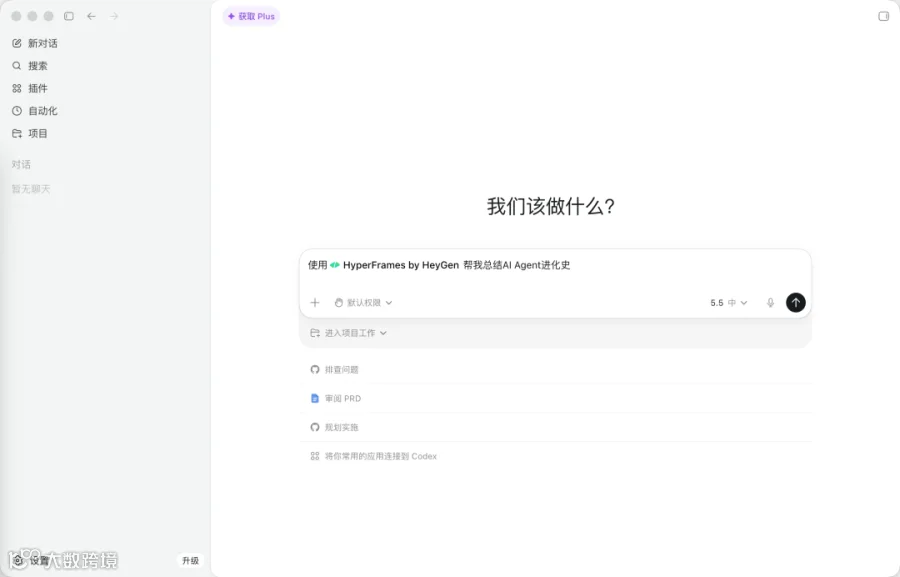900x577 pixels.
Task: Select the 审阅 PRD suggestion
Action: (336, 398)
